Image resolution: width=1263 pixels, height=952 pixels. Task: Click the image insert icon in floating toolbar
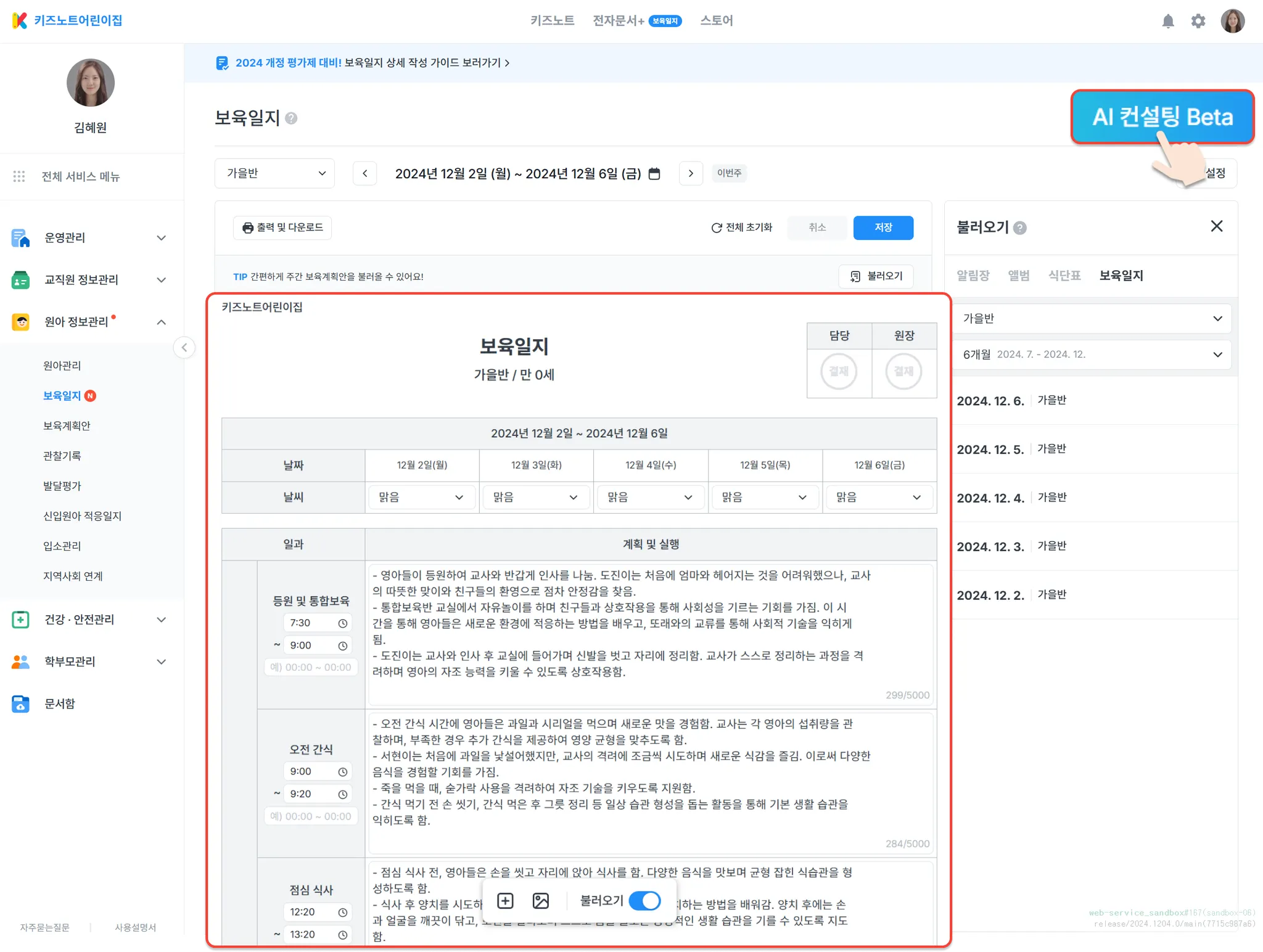540,901
